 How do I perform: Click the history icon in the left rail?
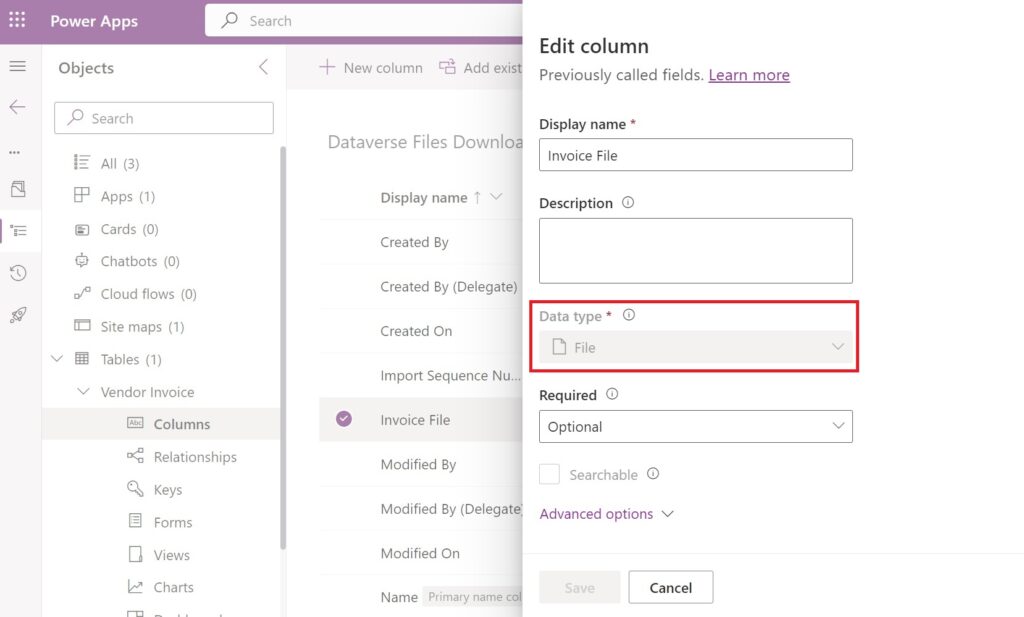click(18, 272)
